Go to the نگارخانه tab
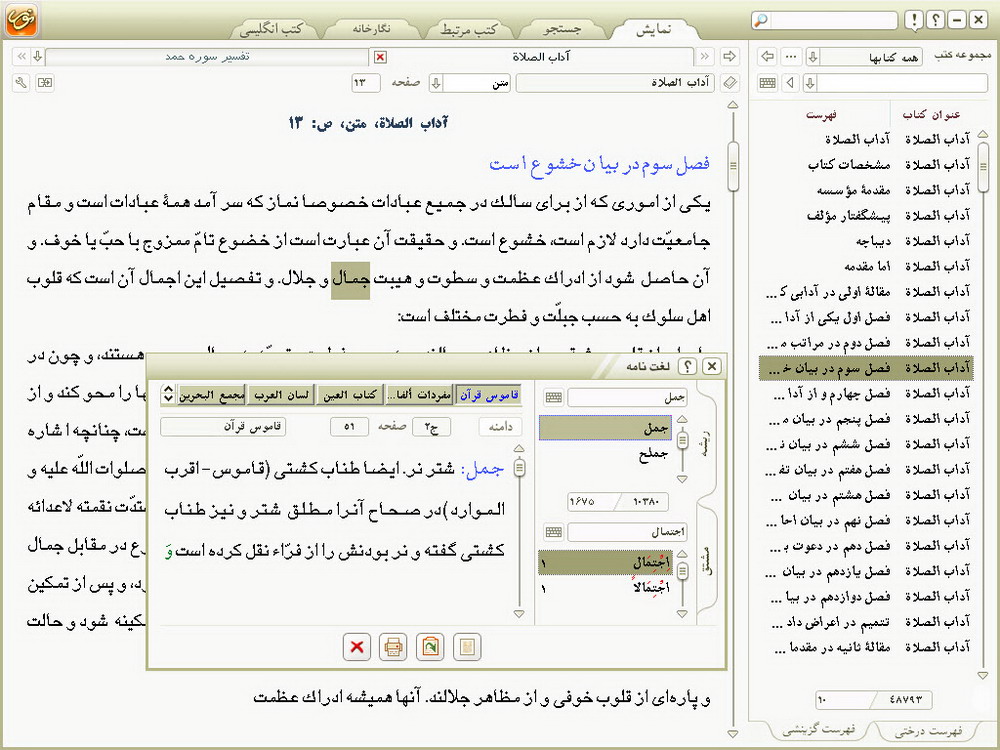This screenshot has width=1000, height=750. coord(371,29)
